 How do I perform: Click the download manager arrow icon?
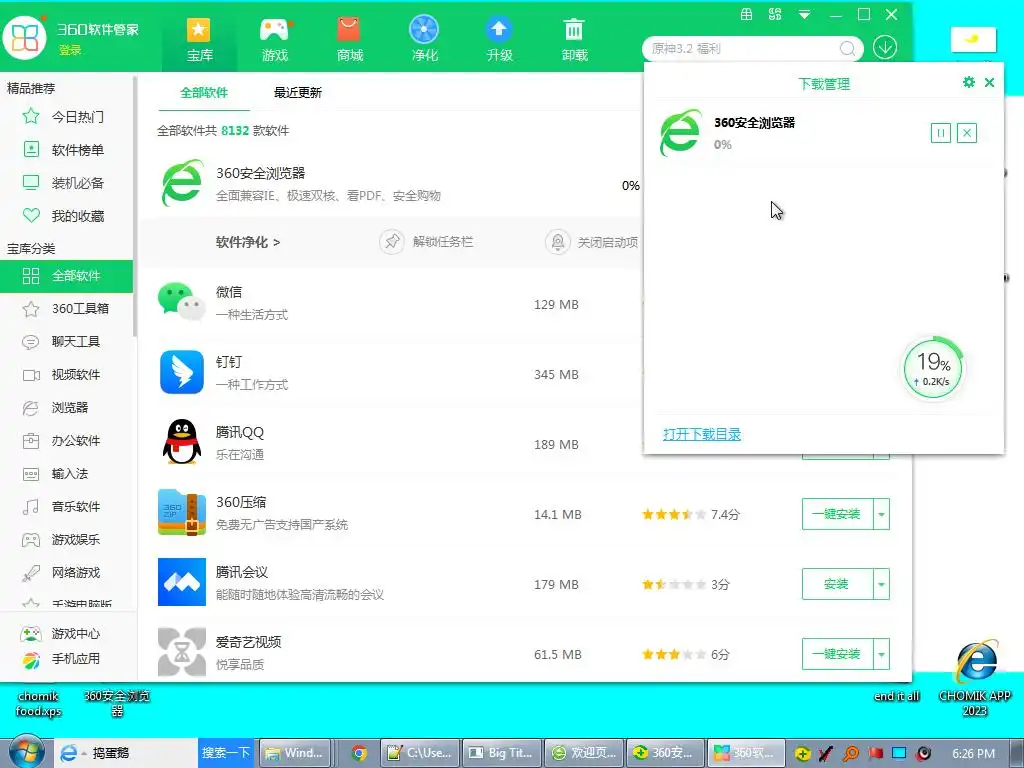[885, 48]
